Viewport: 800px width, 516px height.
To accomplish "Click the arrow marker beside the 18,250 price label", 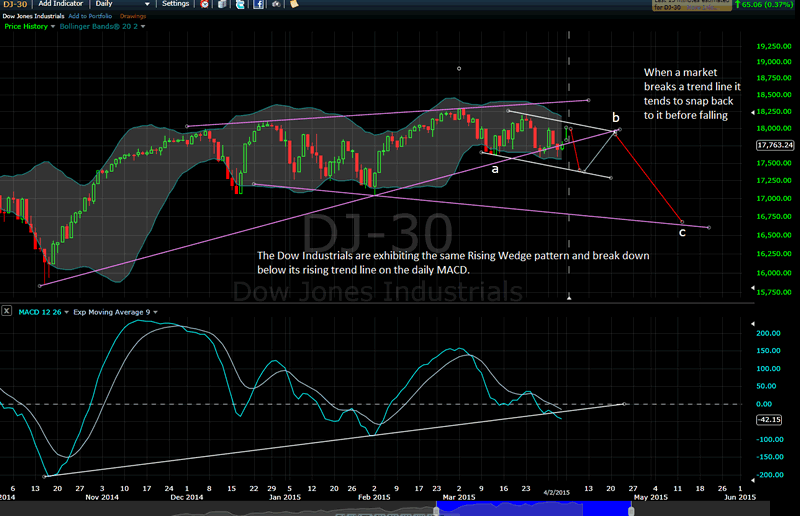I will point(753,112).
